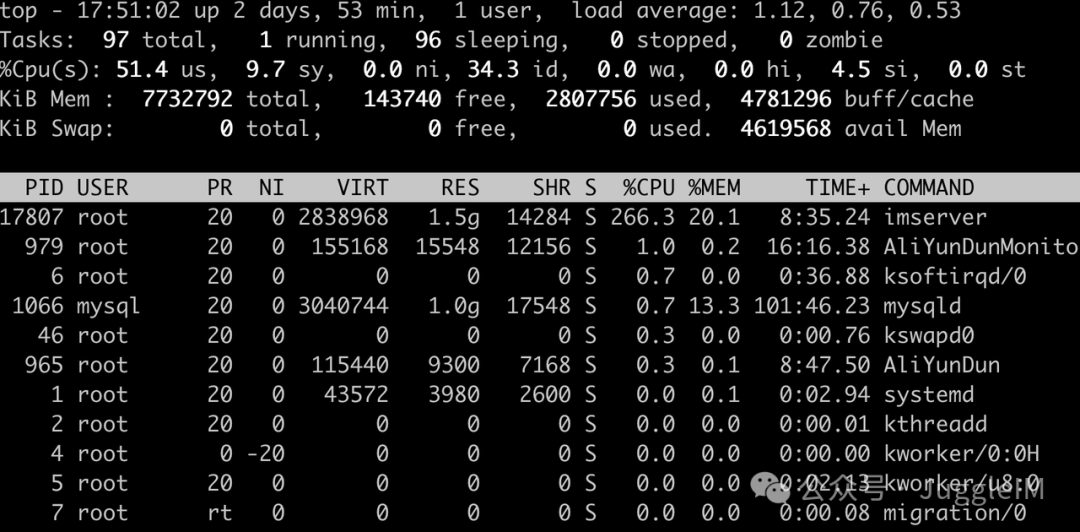
Task: Select the 8:47.50 time value
Action: click(824, 365)
